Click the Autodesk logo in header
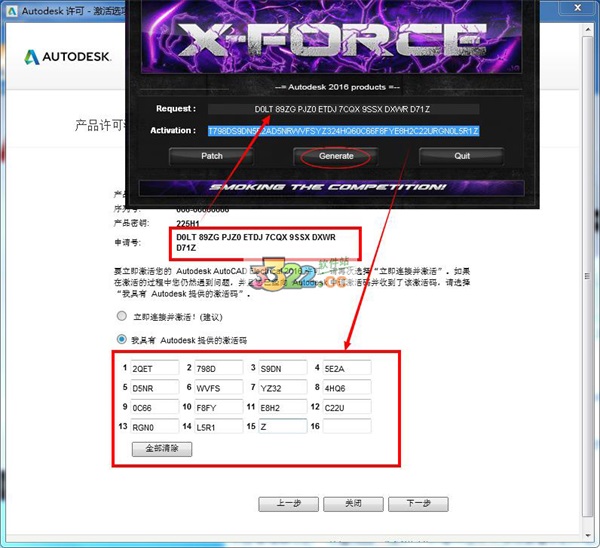 68,57
